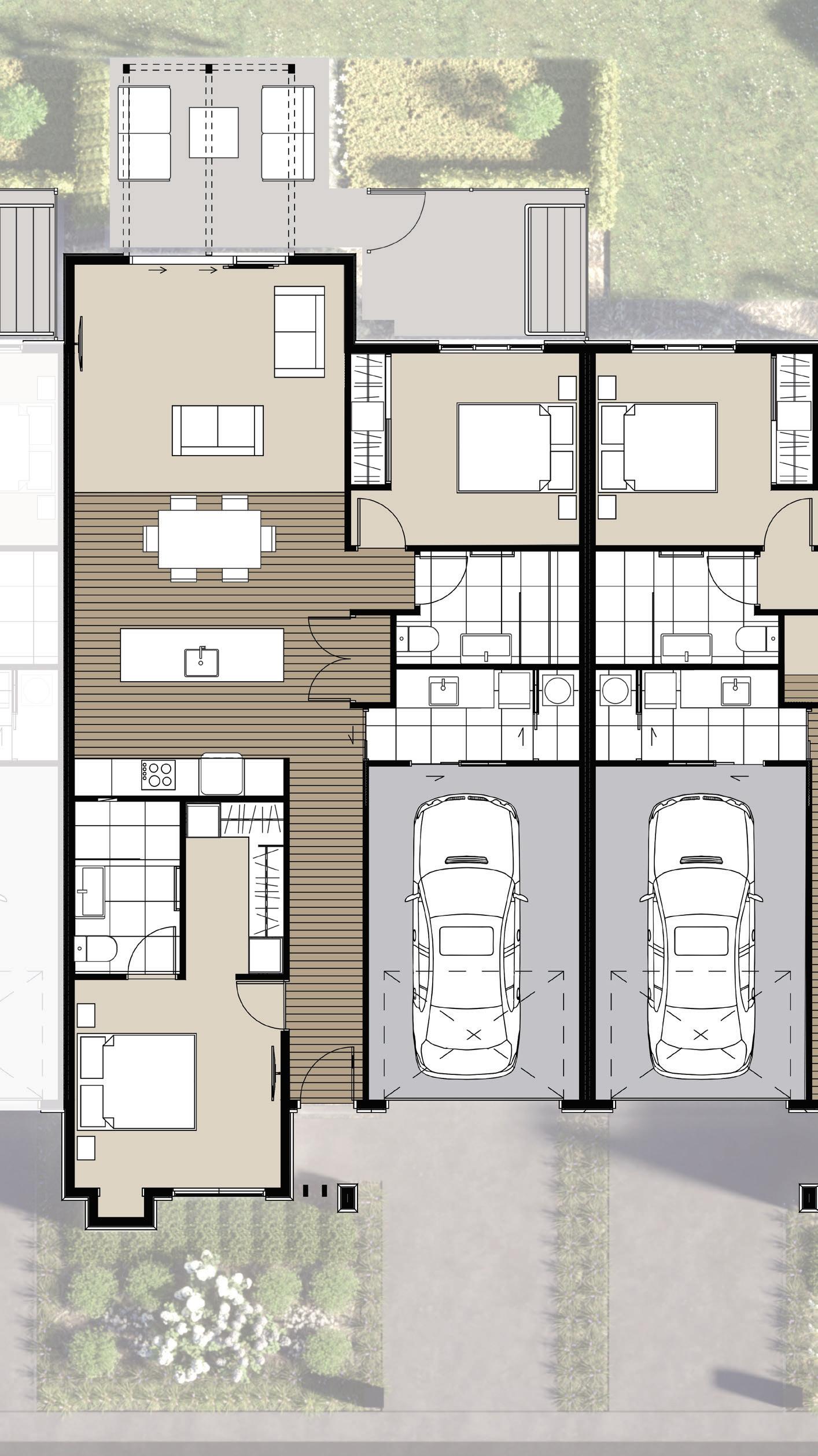Click the bed in the front master bedroom
818x1456 pixels.
click(138, 1082)
